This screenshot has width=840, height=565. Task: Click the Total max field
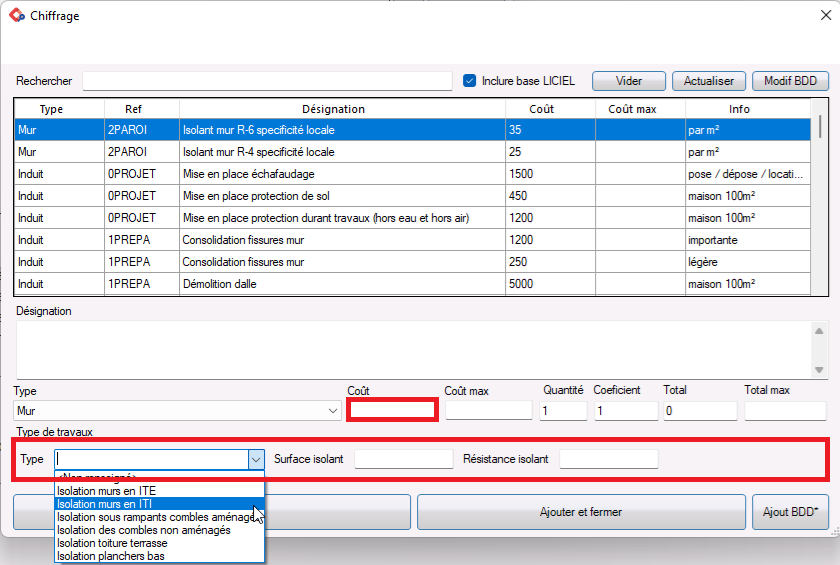tap(785, 410)
